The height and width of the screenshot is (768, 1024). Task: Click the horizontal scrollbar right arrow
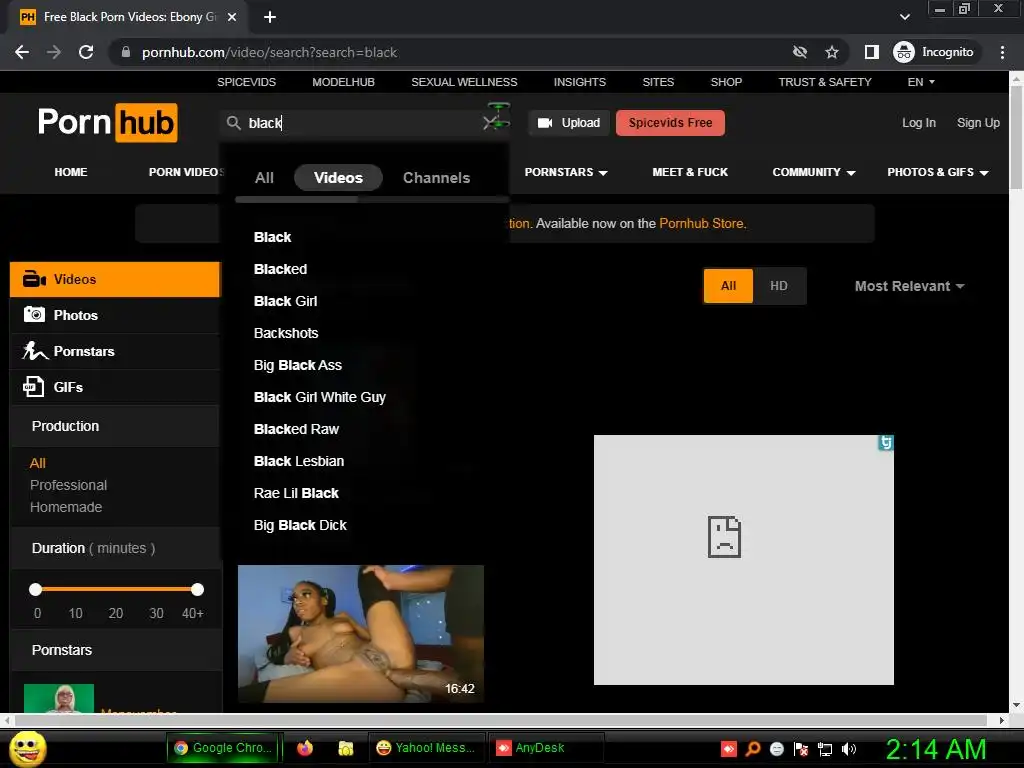pos(1002,720)
